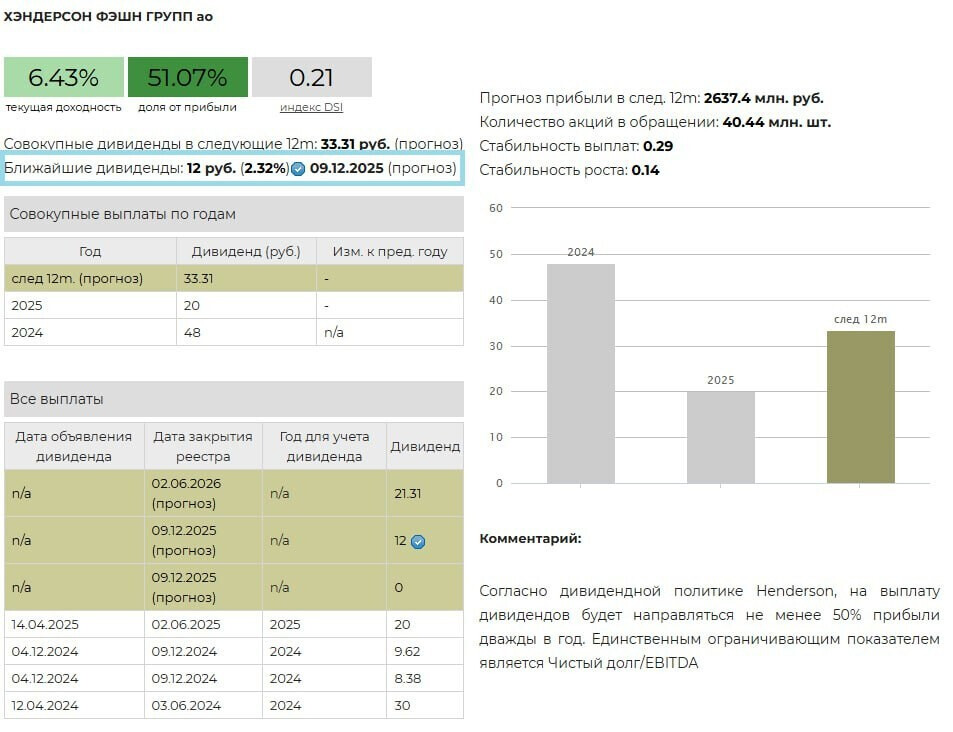Click the Изм. к пред. году column header
Screen dimensions: 953x732
[x=389, y=251]
